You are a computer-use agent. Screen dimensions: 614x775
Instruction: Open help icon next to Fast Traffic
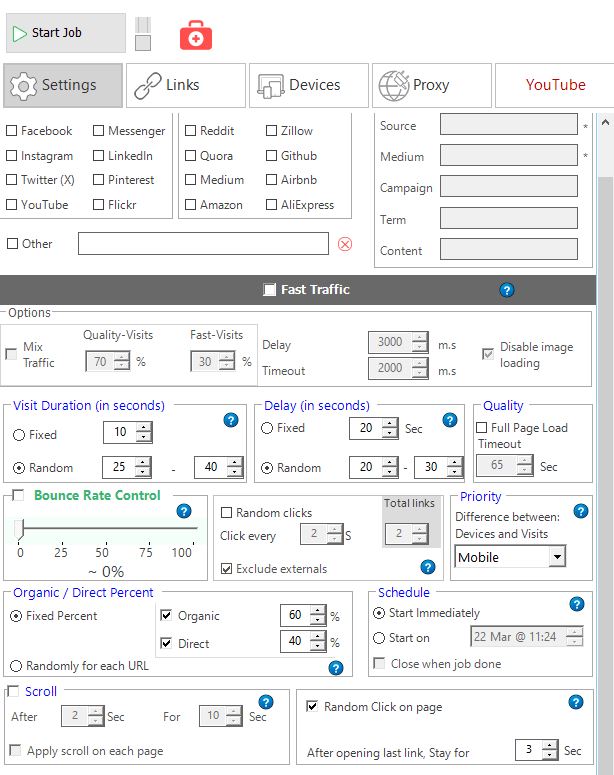[506, 290]
